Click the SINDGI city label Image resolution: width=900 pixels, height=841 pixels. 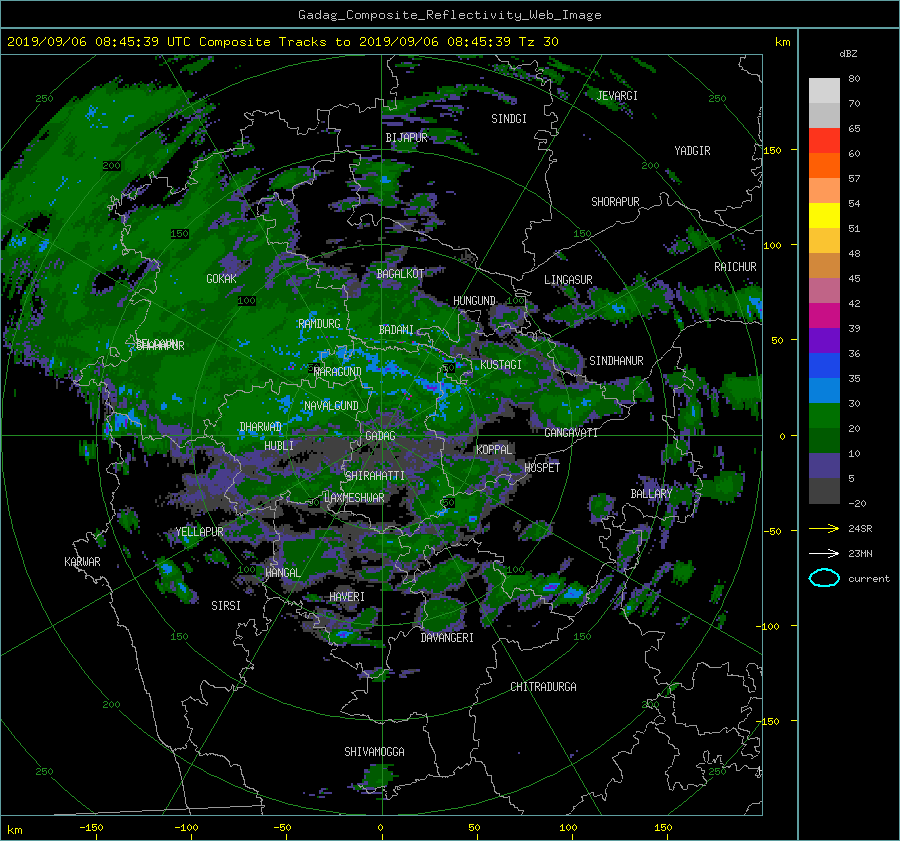(509, 119)
